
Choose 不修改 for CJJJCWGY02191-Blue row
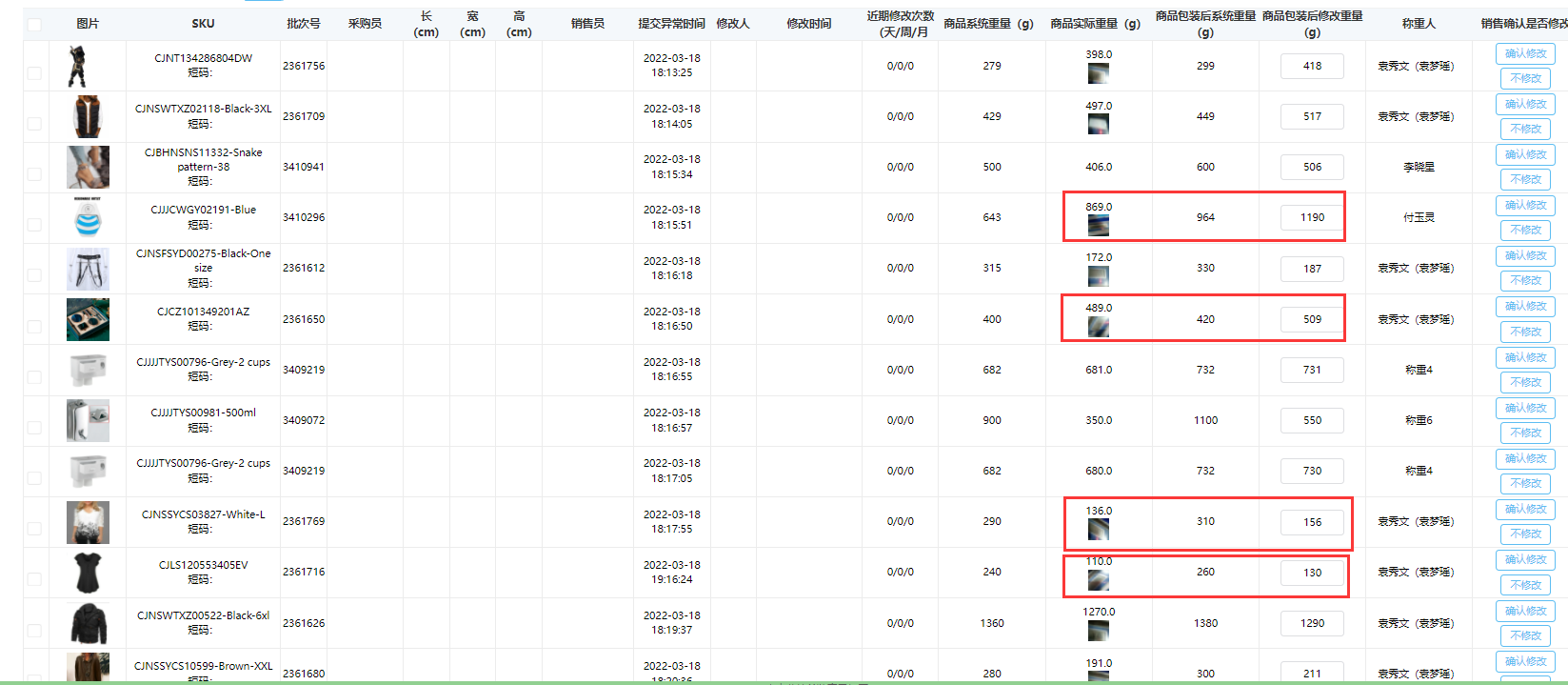(x=1525, y=230)
